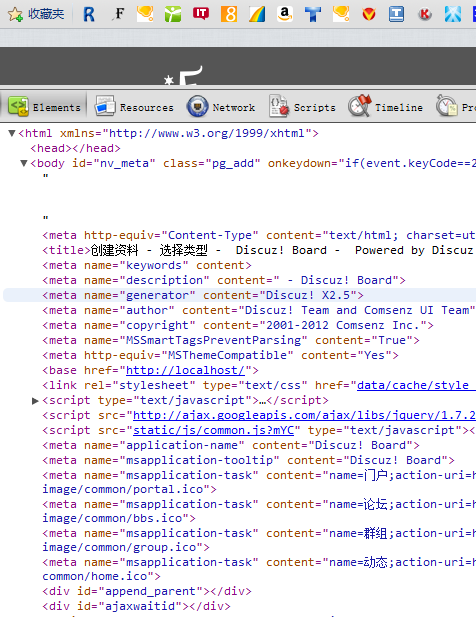Open the blue R bookmark
The height and width of the screenshot is (617, 476).
(89, 15)
